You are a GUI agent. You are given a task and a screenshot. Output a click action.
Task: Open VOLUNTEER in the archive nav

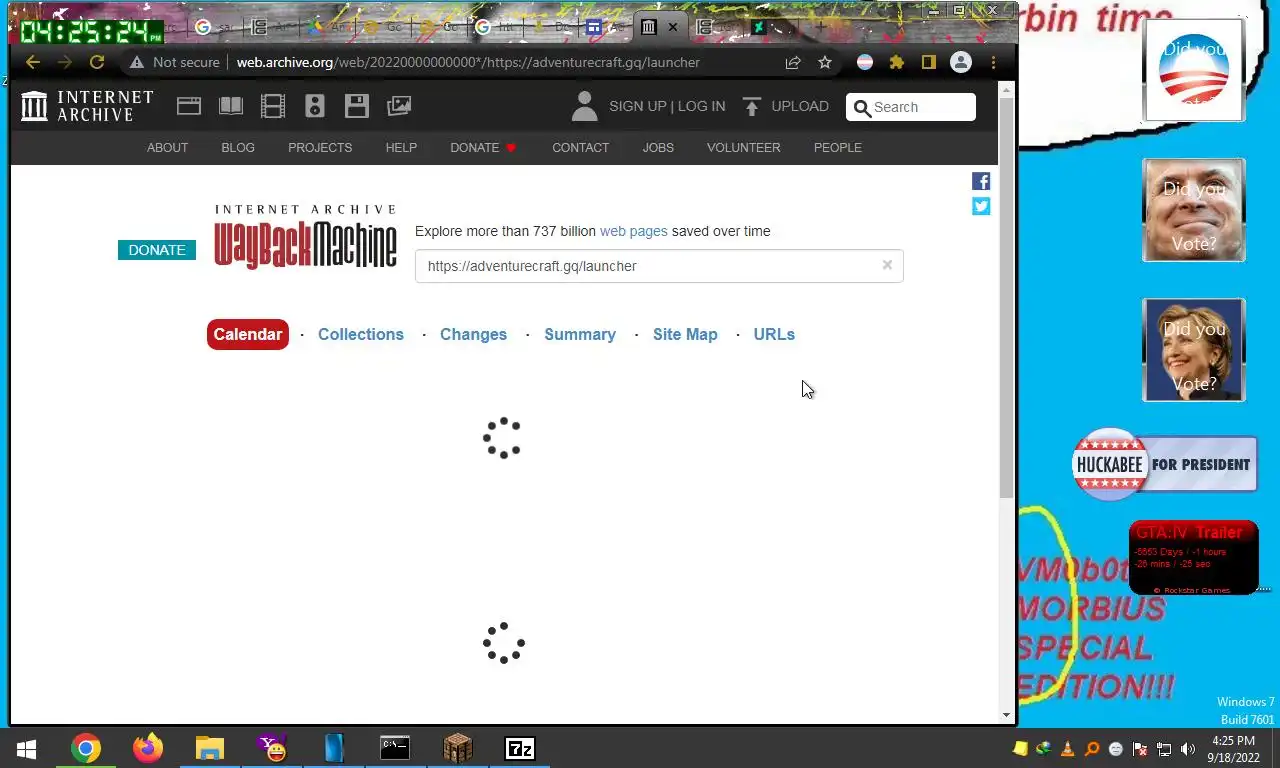coord(743,147)
